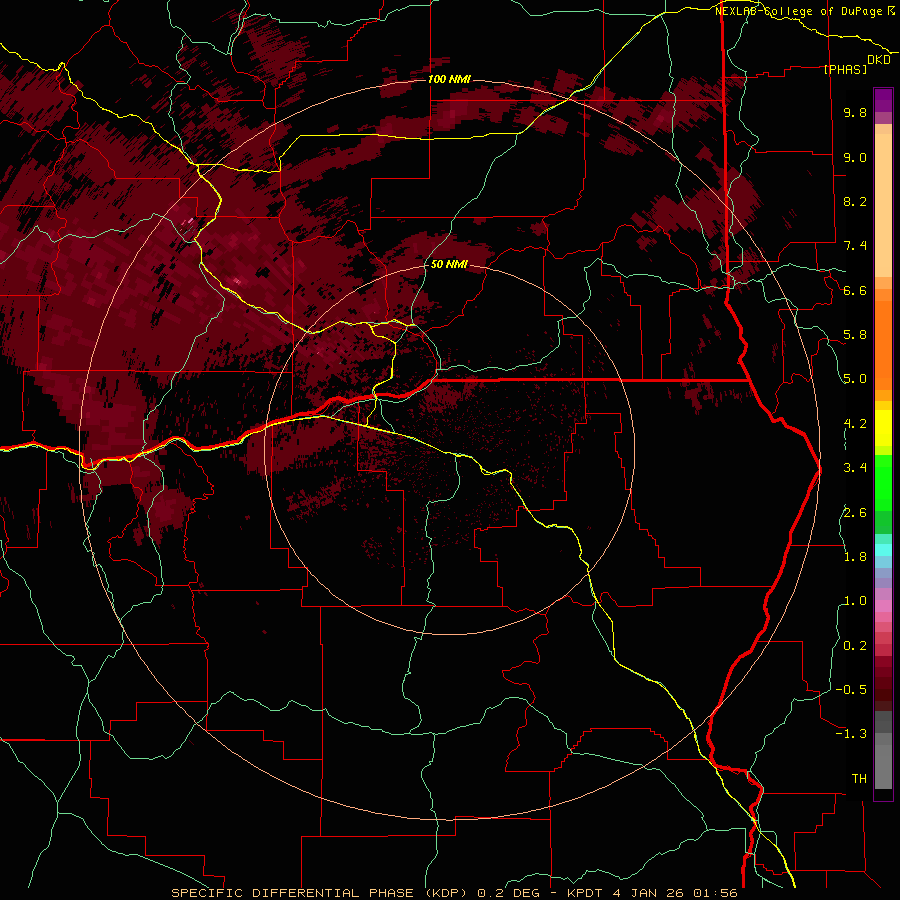Click the 50 NMI range ring label
The height and width of the screenshot is (900, 900).
(x=449, y=264)
